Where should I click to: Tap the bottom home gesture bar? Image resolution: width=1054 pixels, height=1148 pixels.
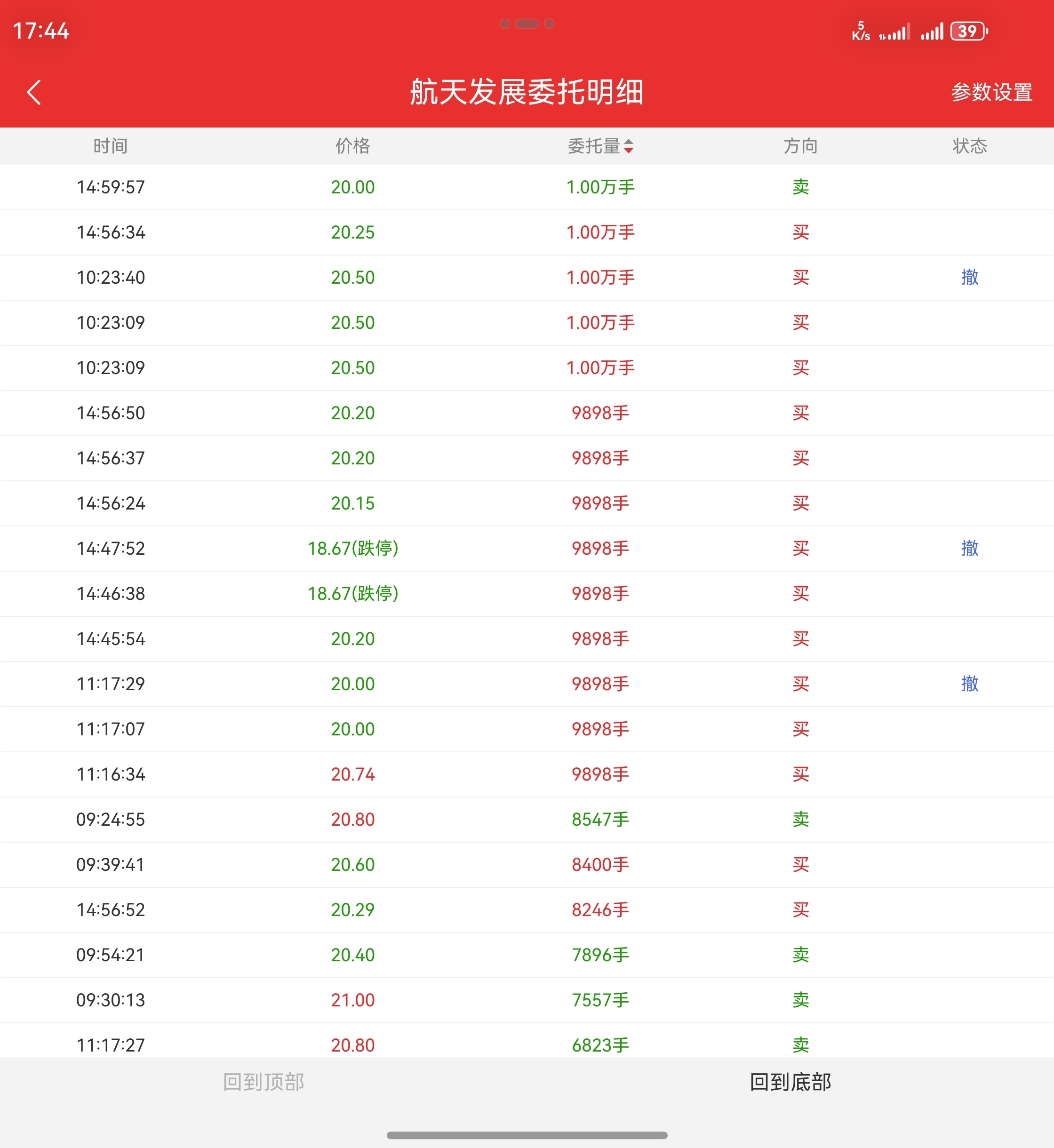click(x=527, y=1135)
